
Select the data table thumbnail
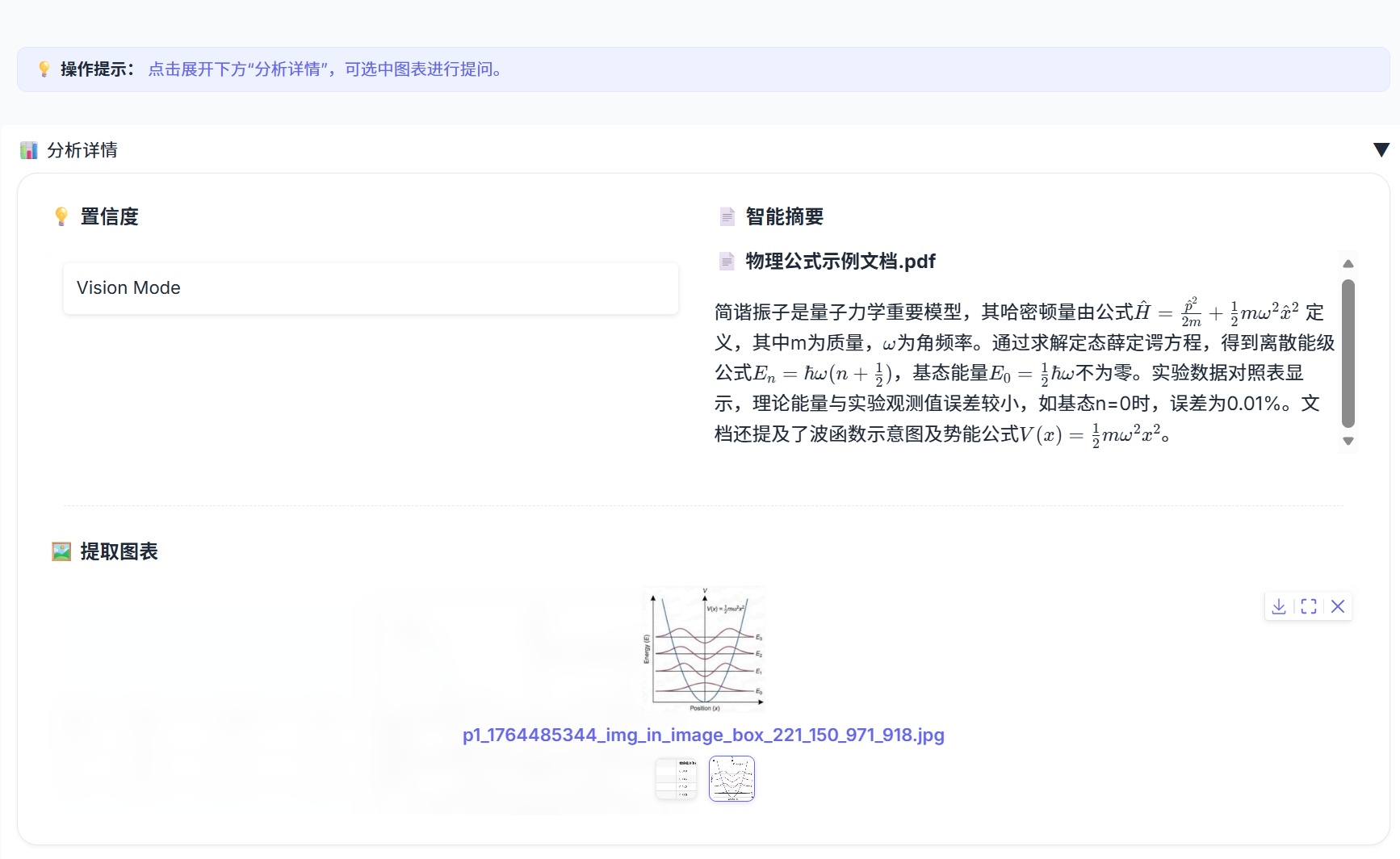[x=676, y=779]
